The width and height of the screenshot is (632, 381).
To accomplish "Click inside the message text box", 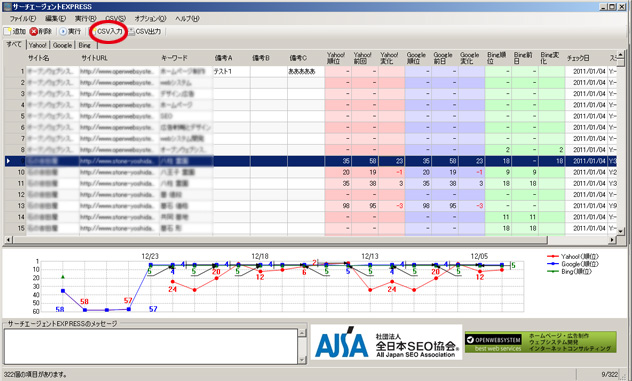I will click(151, 346).
